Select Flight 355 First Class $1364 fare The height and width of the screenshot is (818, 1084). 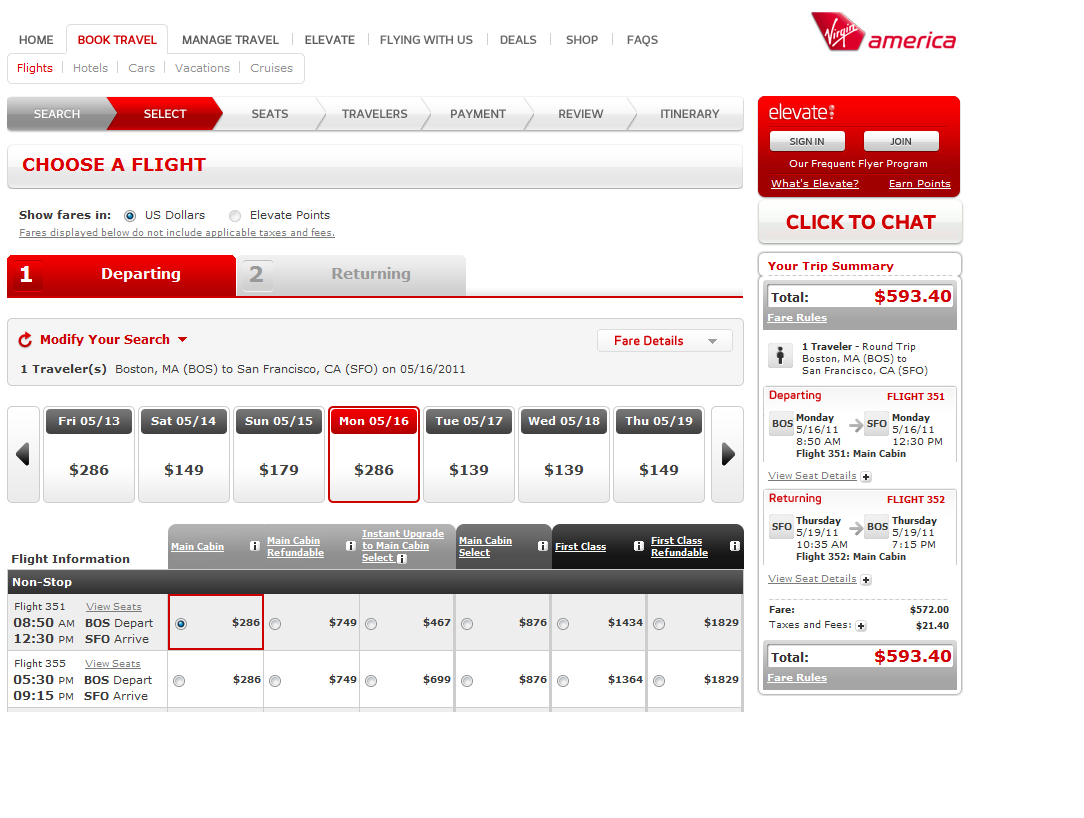[x=563, y=681]
